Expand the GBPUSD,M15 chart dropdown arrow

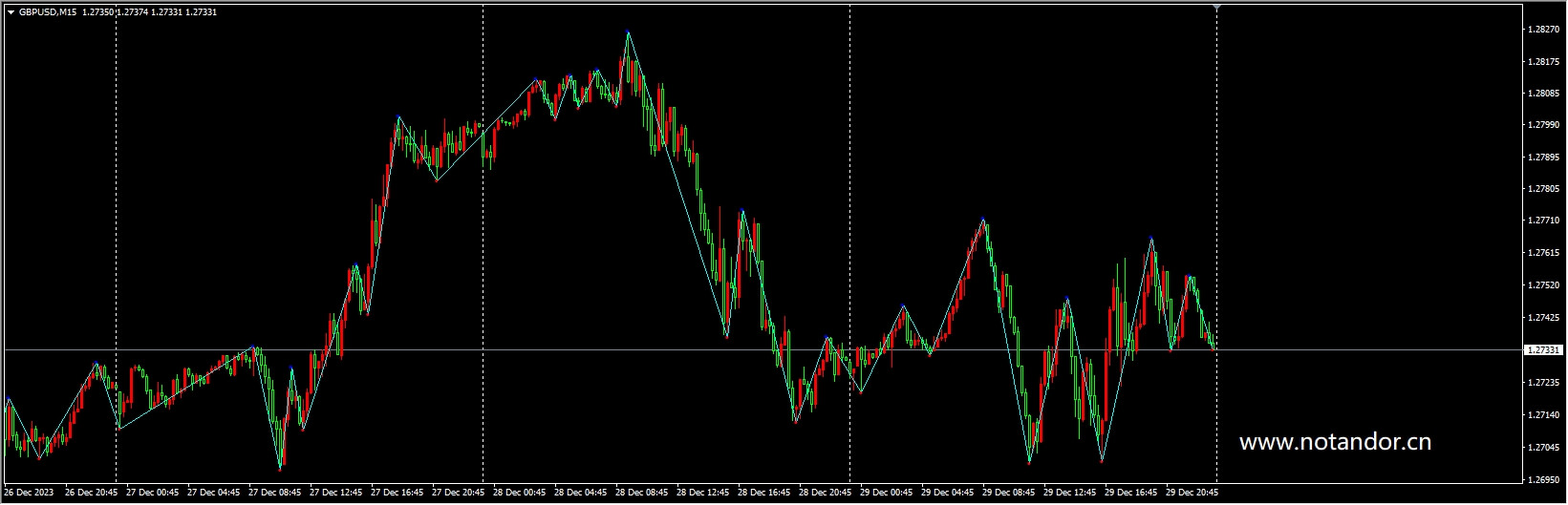pyautogui.click(x=11, y=11)
